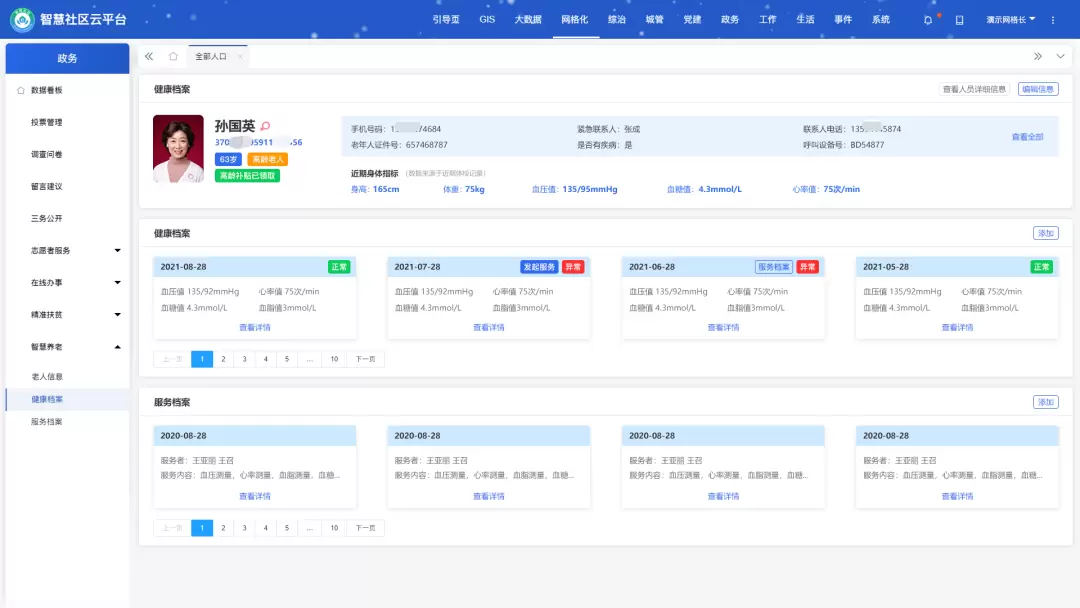Click 异常 tag on 2021-07-28 card
This screenshot has width=1080, height=608.
[573, 267]
